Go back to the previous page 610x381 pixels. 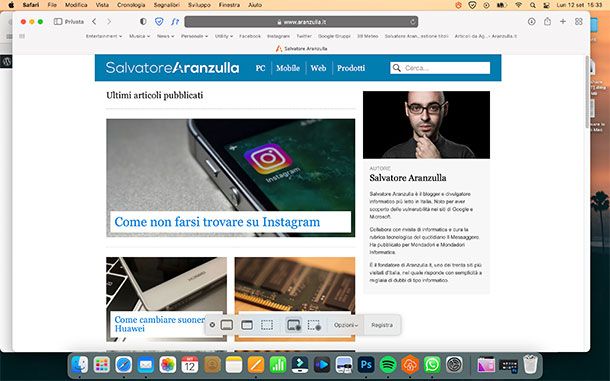pos(94,22)
